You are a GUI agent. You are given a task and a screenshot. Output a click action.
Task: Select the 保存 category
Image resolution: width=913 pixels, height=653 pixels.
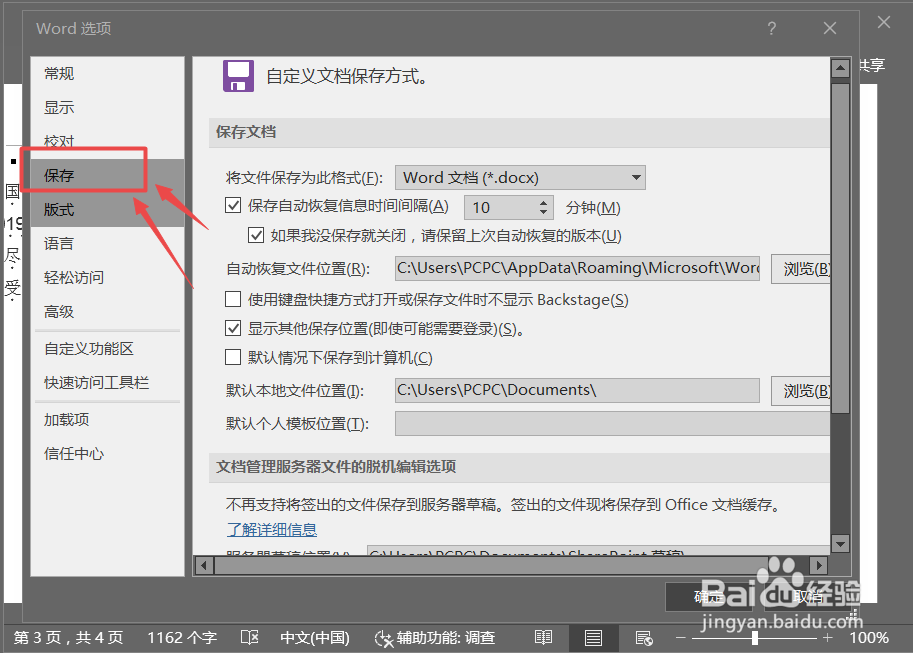point(107,175)
